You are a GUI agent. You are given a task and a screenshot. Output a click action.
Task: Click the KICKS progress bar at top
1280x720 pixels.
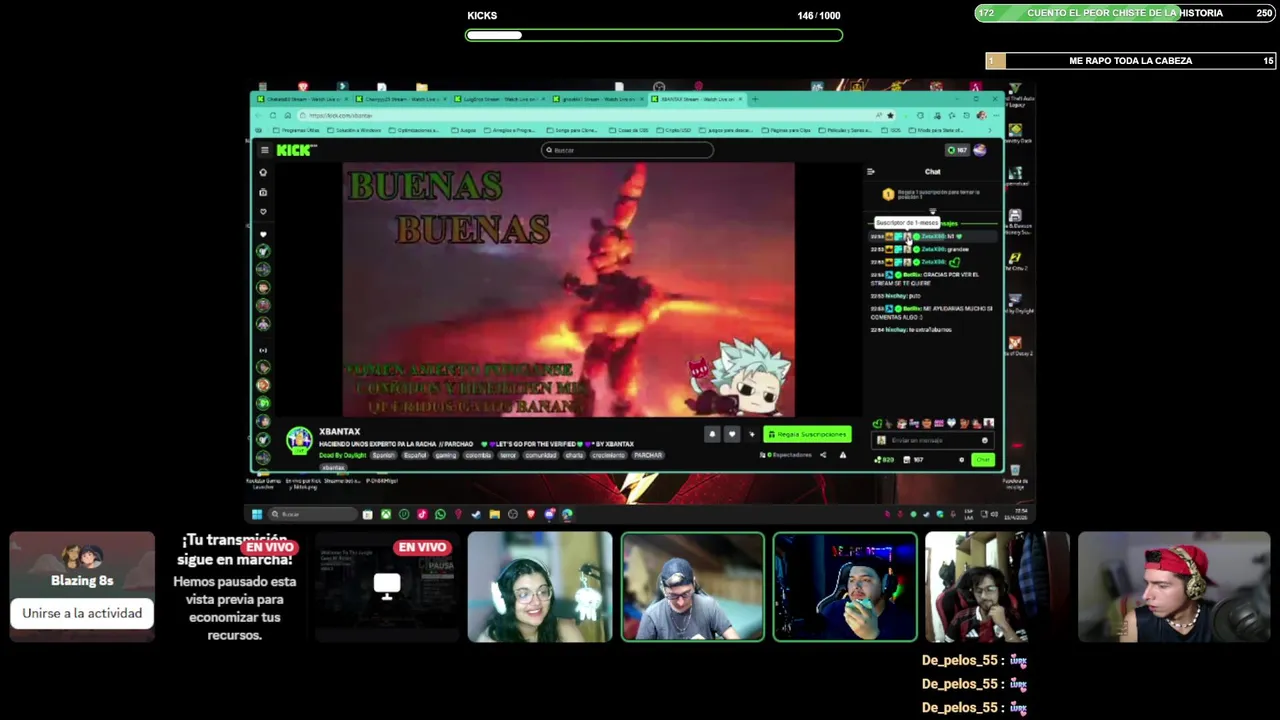coord(654,35)
